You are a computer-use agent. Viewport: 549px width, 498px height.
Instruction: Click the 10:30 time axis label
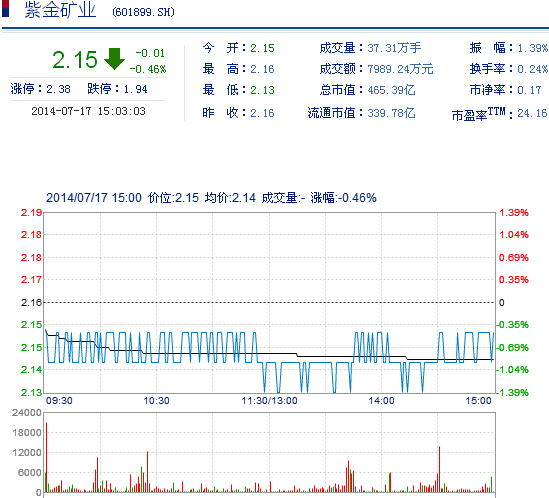(x=156, y=401)
